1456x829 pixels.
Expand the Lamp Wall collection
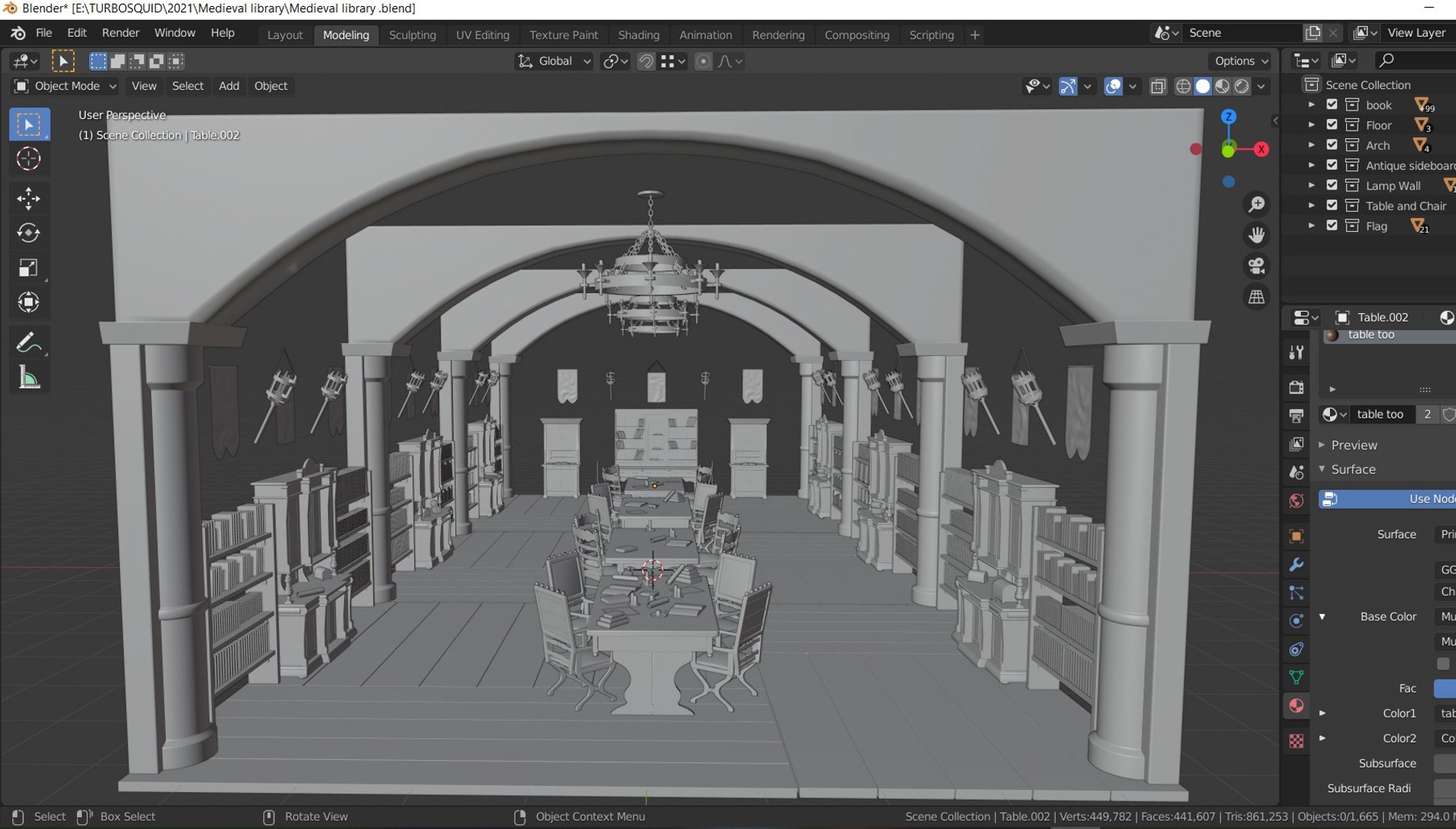click(x=1312, y=185)
